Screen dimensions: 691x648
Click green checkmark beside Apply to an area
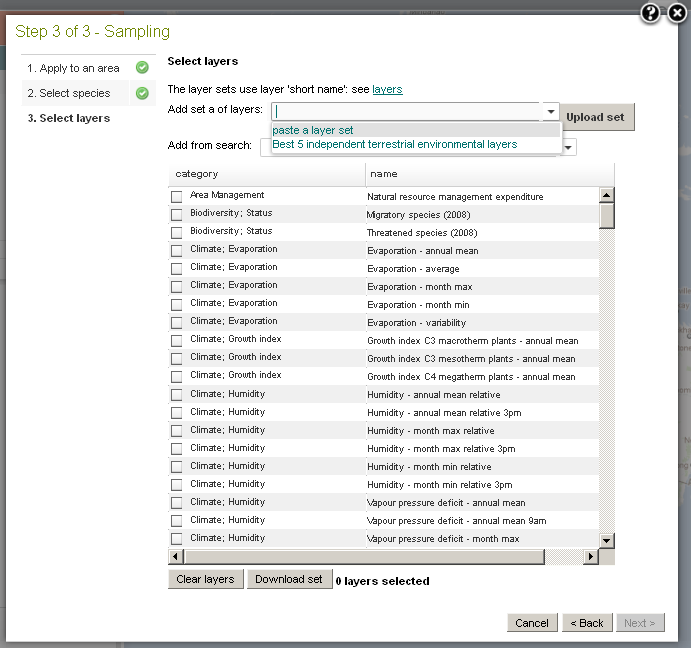coord(142,68)
